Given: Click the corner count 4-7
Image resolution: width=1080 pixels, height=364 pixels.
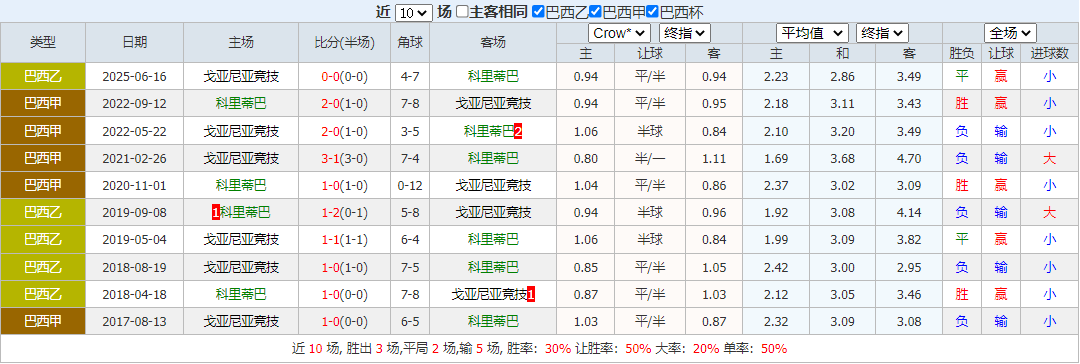Looking at the screenshot, I should (x=410, y=77).
